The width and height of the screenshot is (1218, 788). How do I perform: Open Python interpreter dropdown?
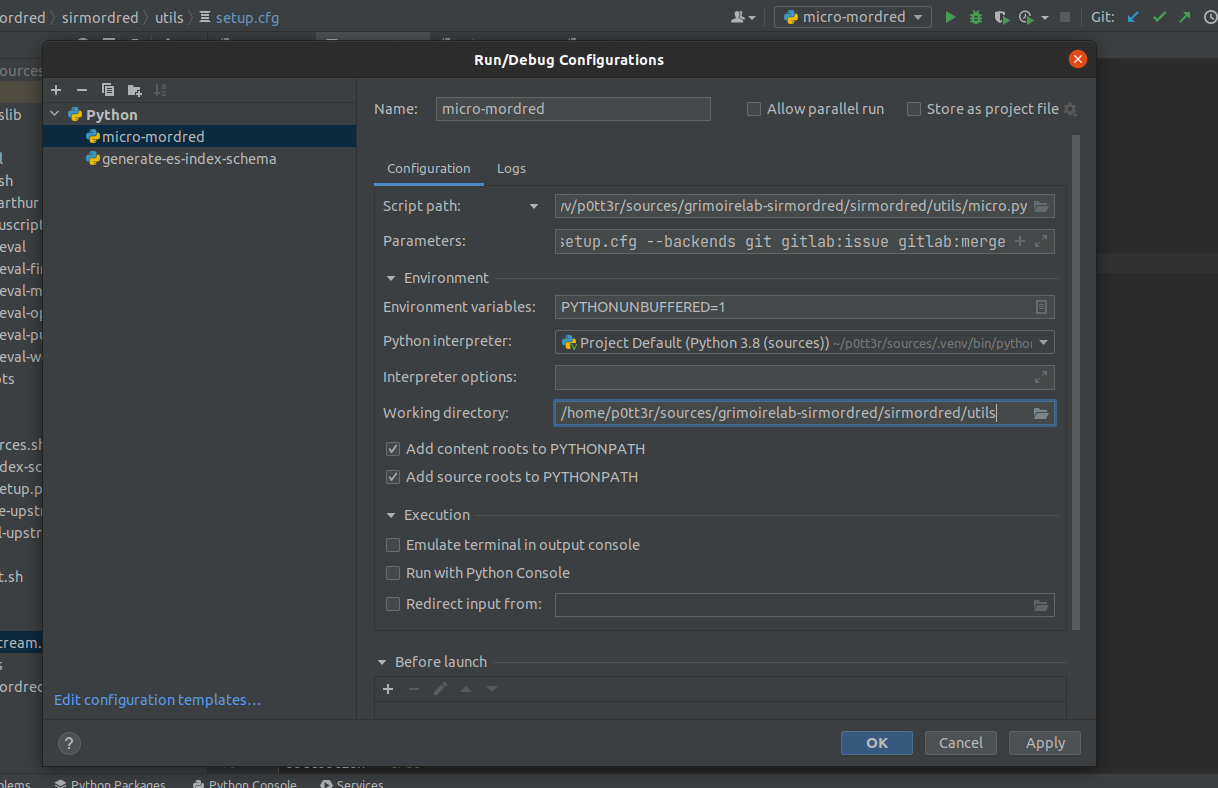[1043, 343]
